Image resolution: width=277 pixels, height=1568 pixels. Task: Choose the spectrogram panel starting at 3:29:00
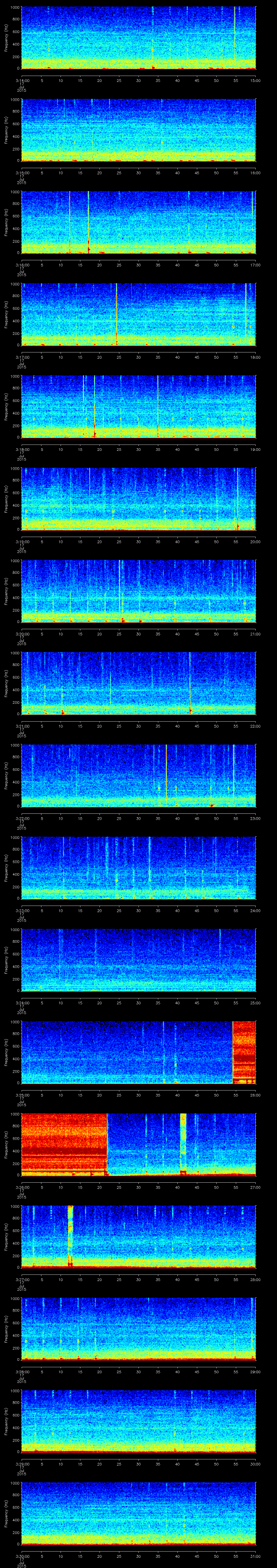pos(139,1421)
